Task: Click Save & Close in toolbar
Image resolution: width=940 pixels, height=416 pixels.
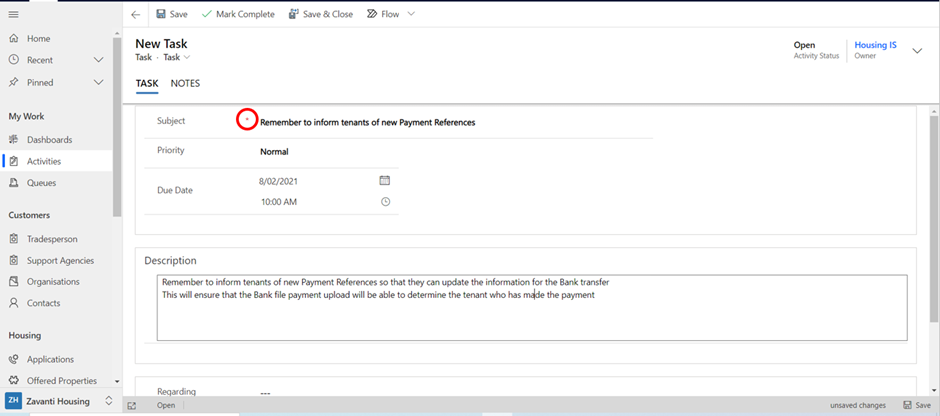Action: 321,14
